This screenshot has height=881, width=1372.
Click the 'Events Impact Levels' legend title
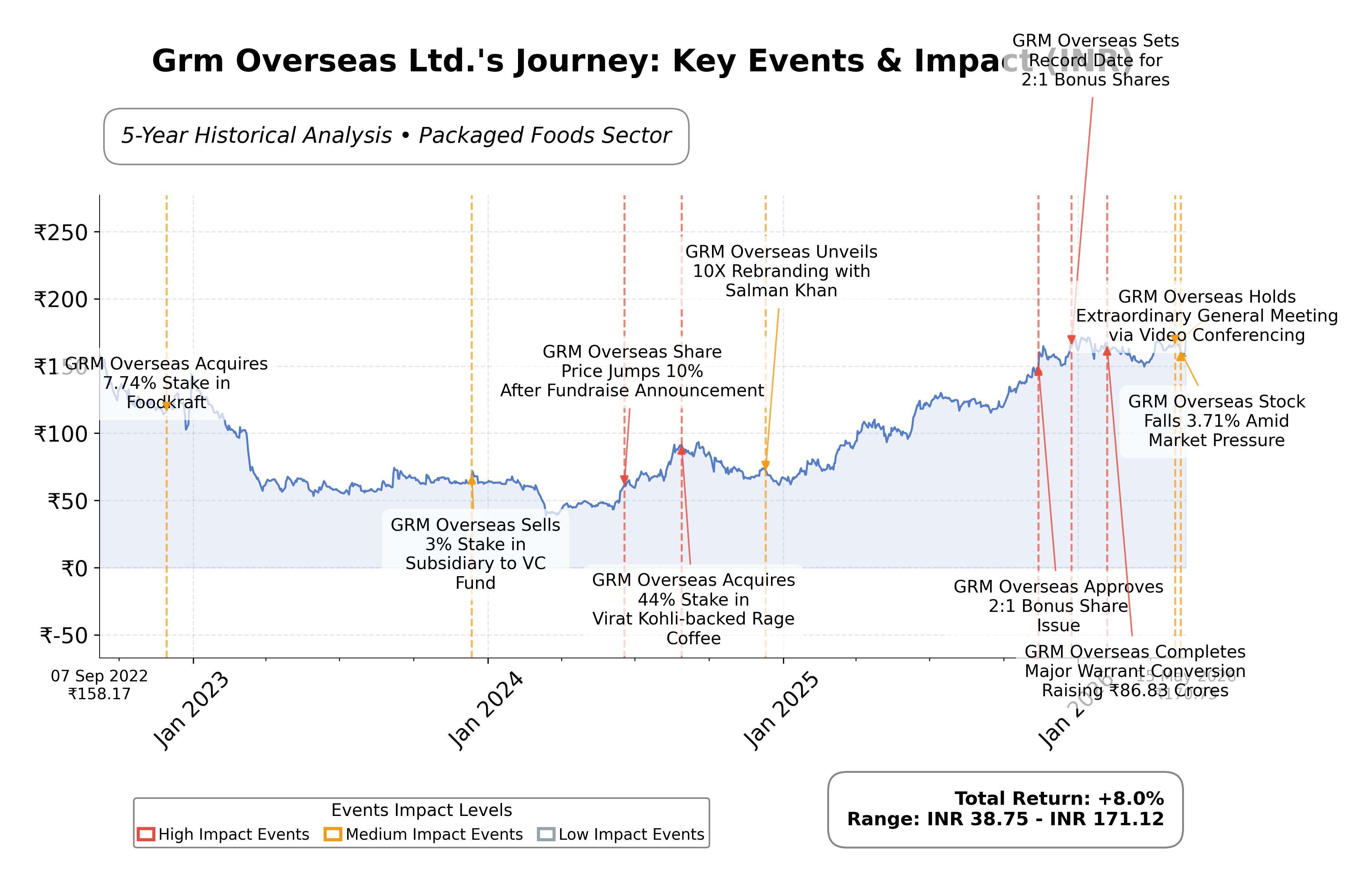point(421,810)
